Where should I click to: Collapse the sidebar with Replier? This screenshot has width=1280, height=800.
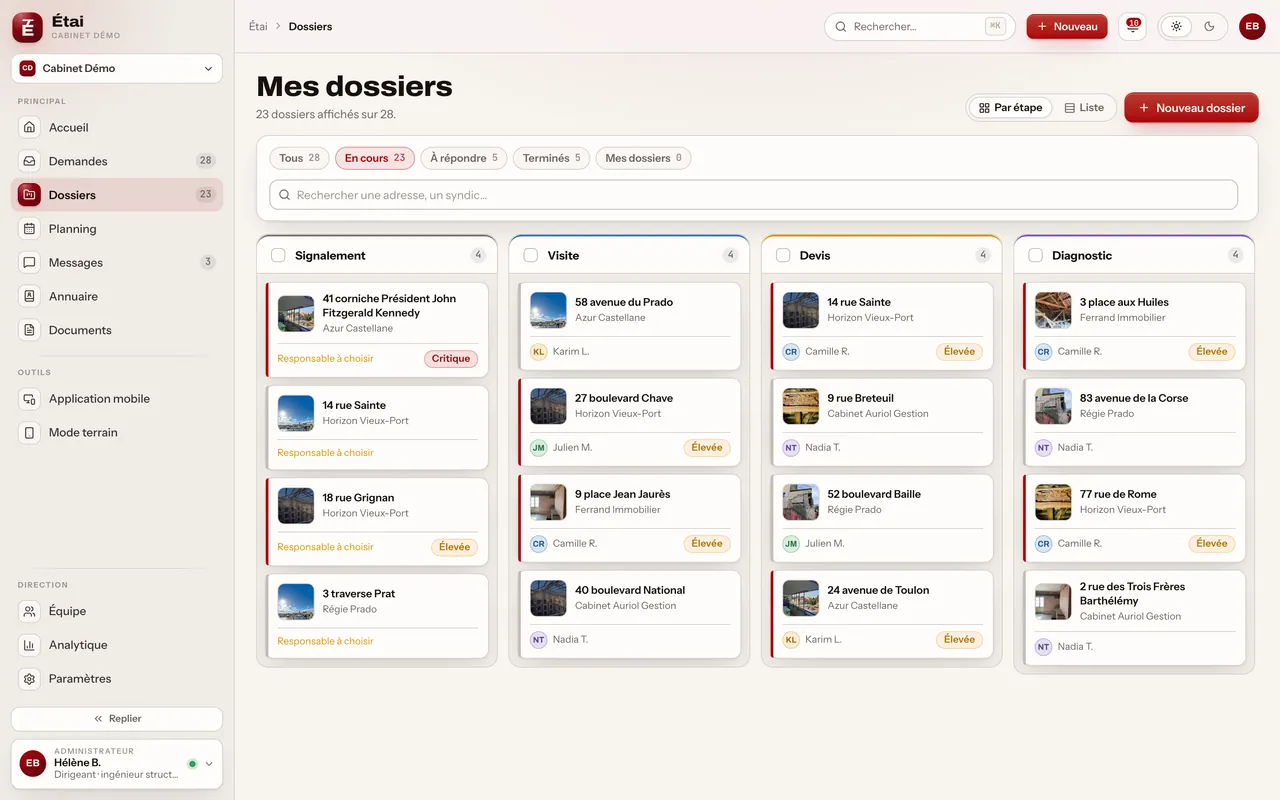click(x=117, y=719)
